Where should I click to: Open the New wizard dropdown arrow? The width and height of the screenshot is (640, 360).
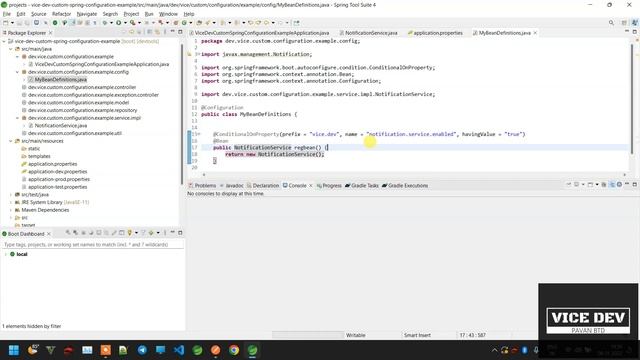click(x=12, y=23)
